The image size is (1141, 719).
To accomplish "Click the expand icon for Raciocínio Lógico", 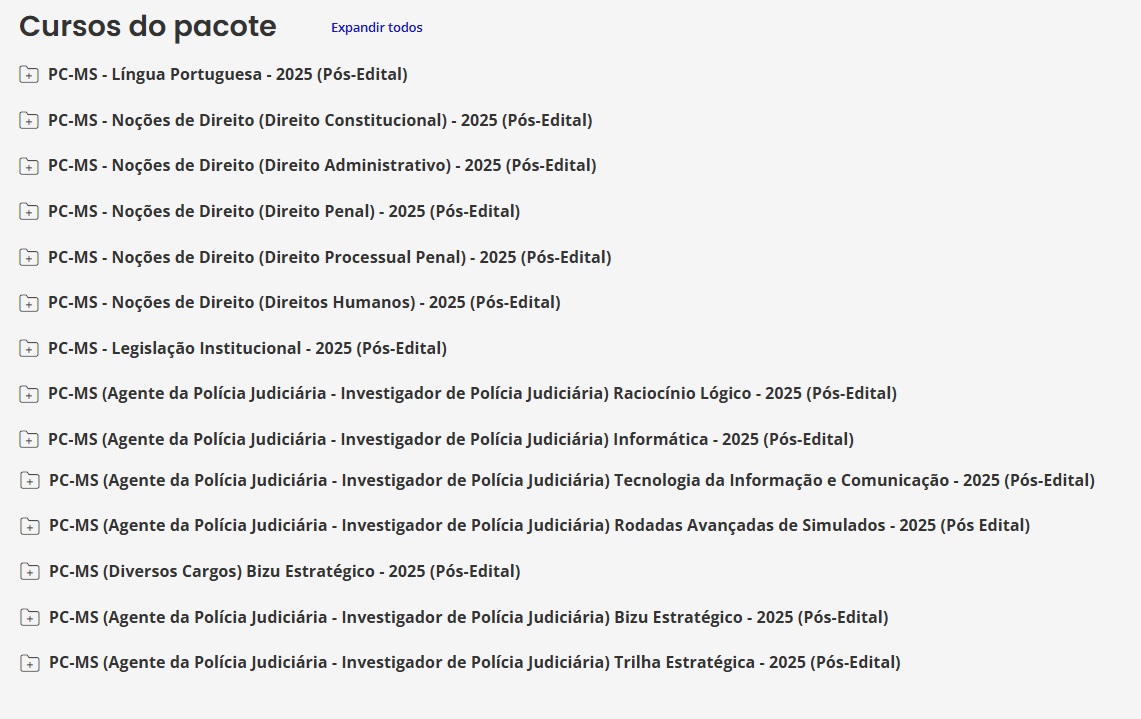I will (29, 393).
